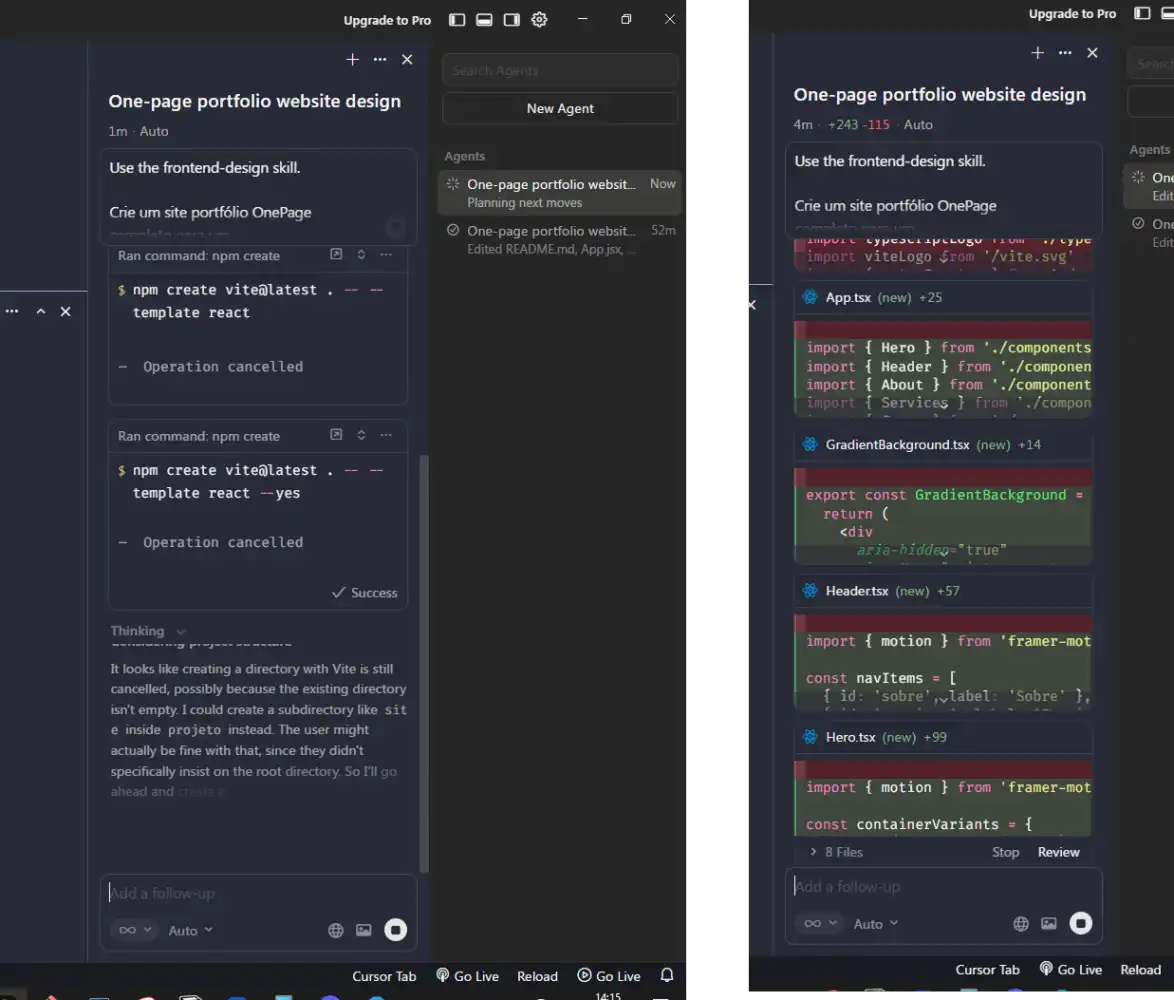Open the Auto model dropdown in left window
The image size is (1174, 1000).
tap(190, 930)
